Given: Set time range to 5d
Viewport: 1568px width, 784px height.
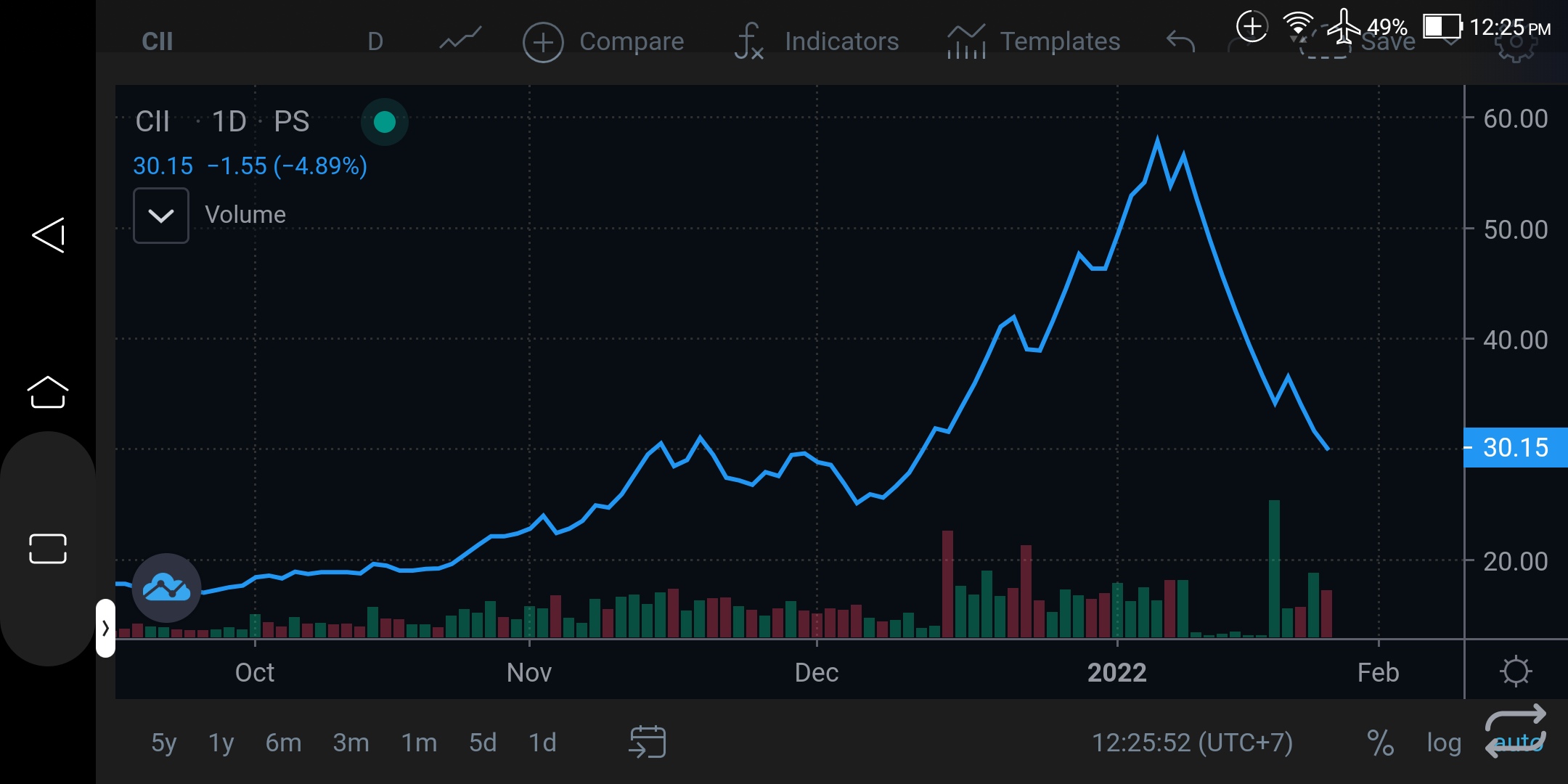Looking at the screenshot, I should [x=483, y=743].
